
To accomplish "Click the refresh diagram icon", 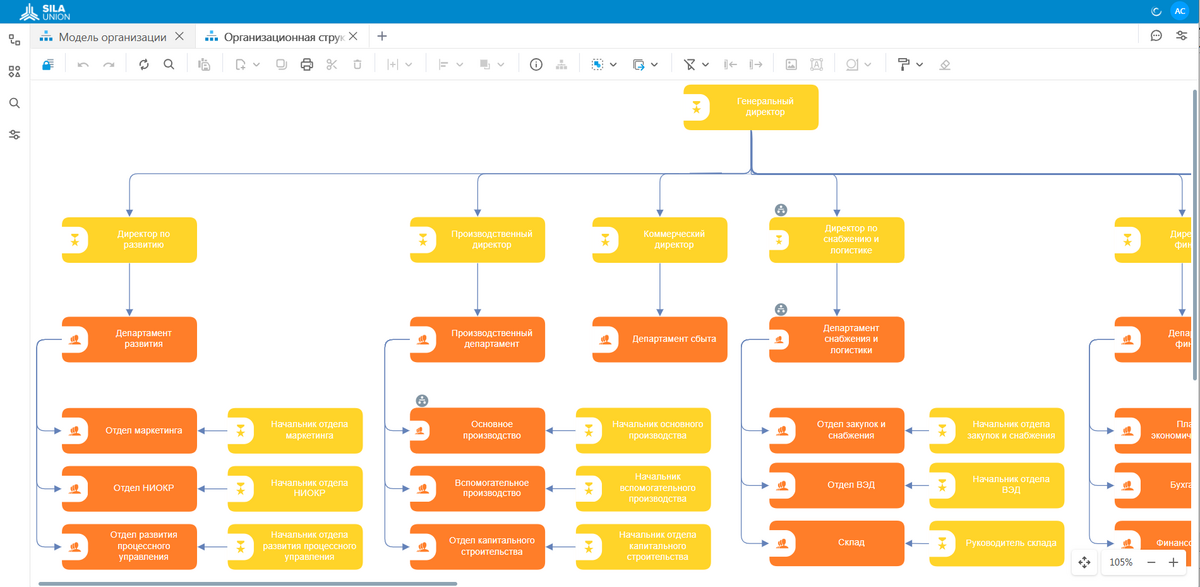I will (x=144, y=64).
